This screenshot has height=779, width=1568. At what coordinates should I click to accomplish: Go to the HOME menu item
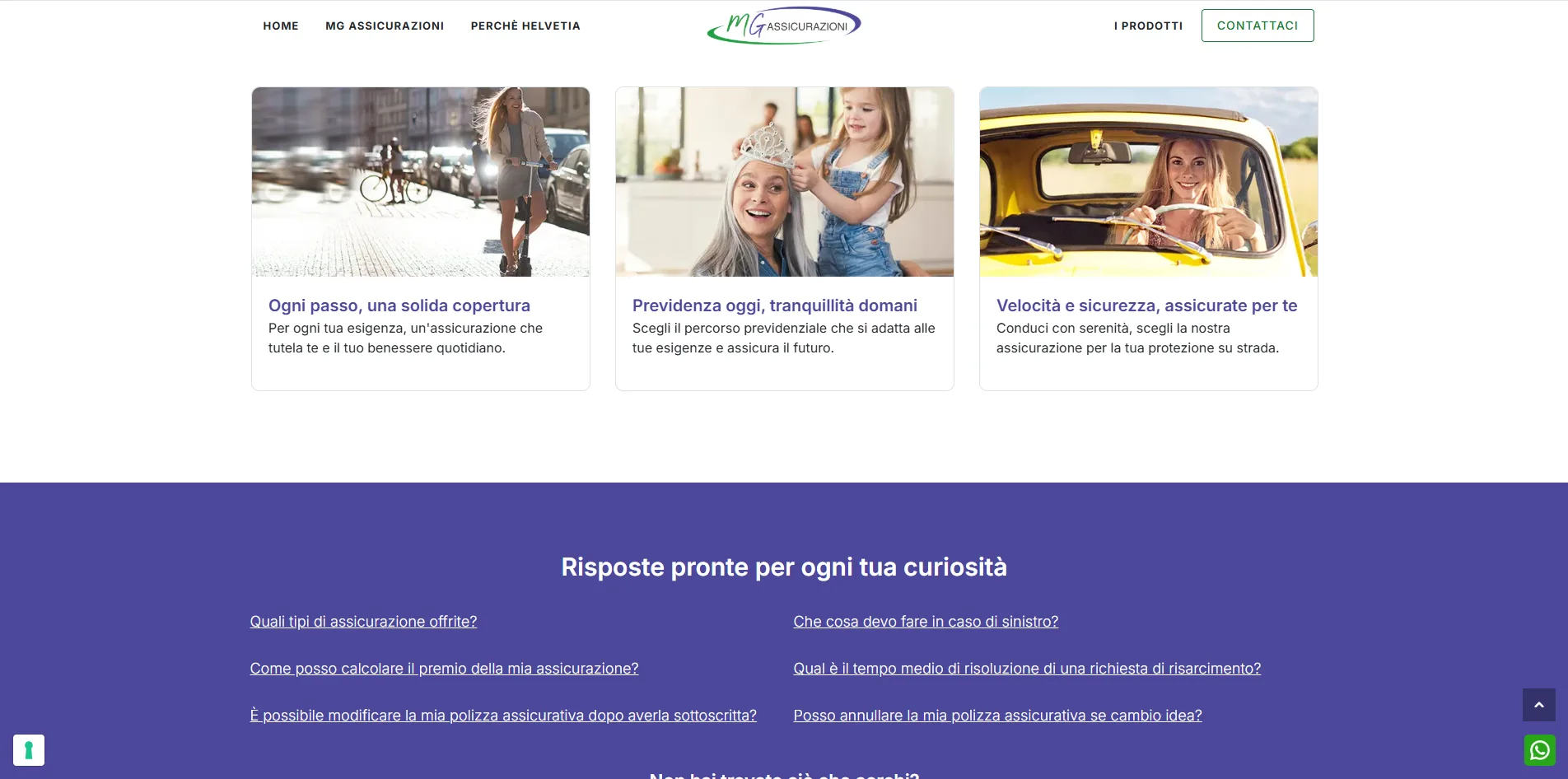tap(281, 26)
